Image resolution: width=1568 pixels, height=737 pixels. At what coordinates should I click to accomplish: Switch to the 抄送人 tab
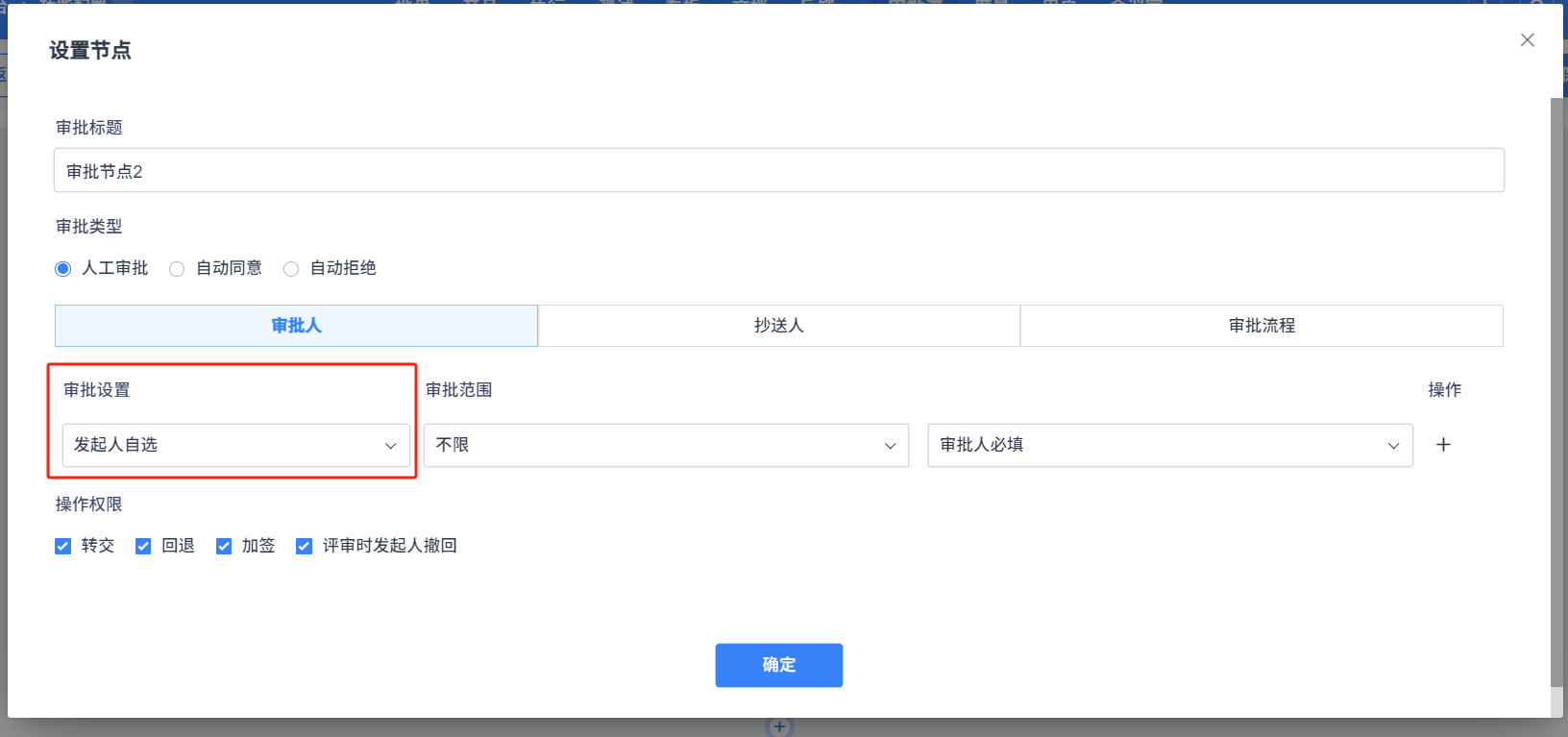[778, 326]
